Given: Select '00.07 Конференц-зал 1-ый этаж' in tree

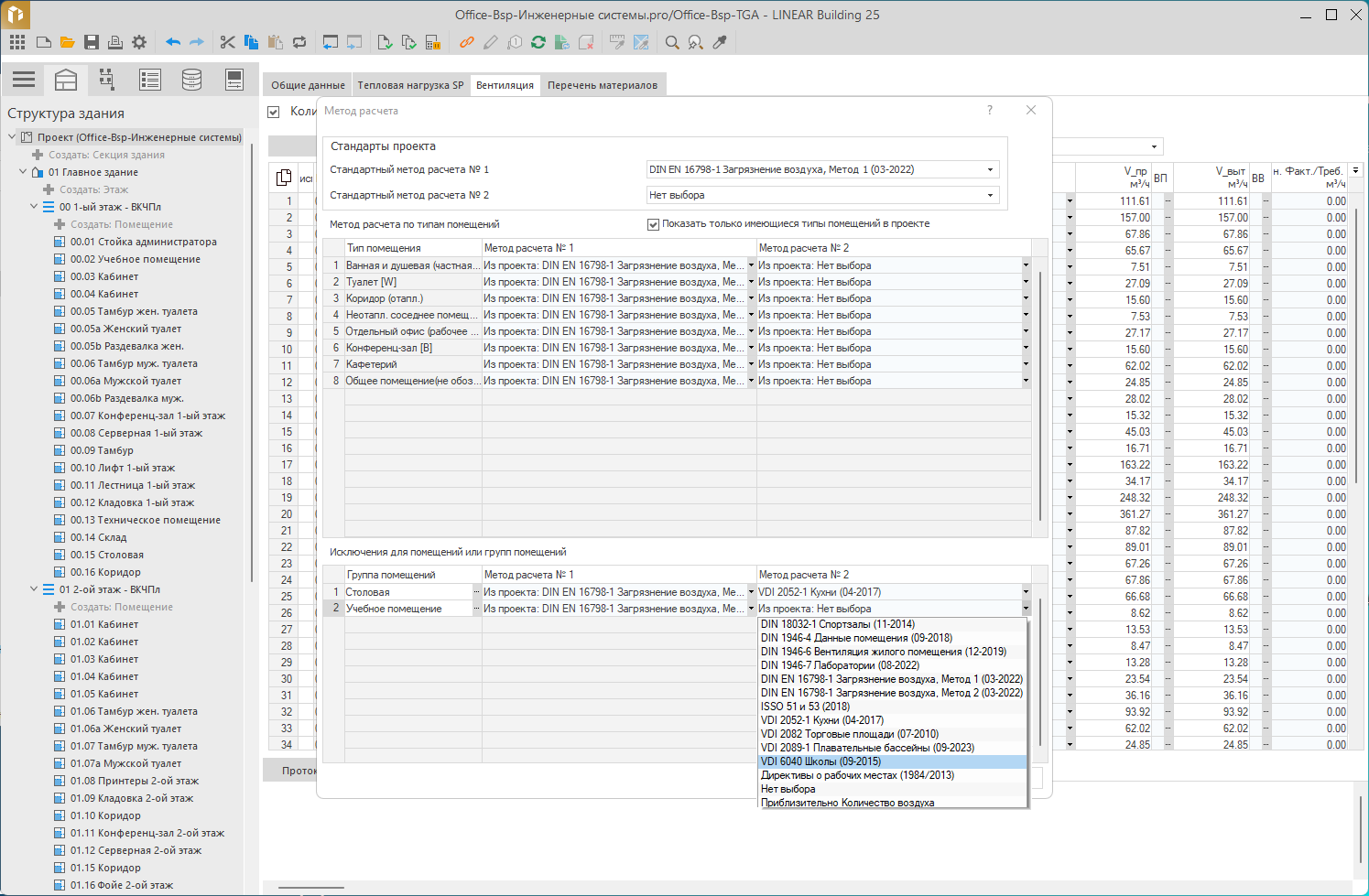Looking at the screenshot, I should pos(147,416).
